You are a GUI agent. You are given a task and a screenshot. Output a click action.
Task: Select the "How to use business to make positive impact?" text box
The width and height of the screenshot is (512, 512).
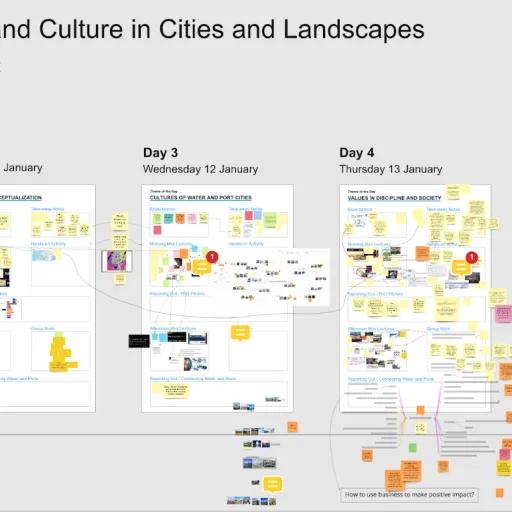coord(409,495)
